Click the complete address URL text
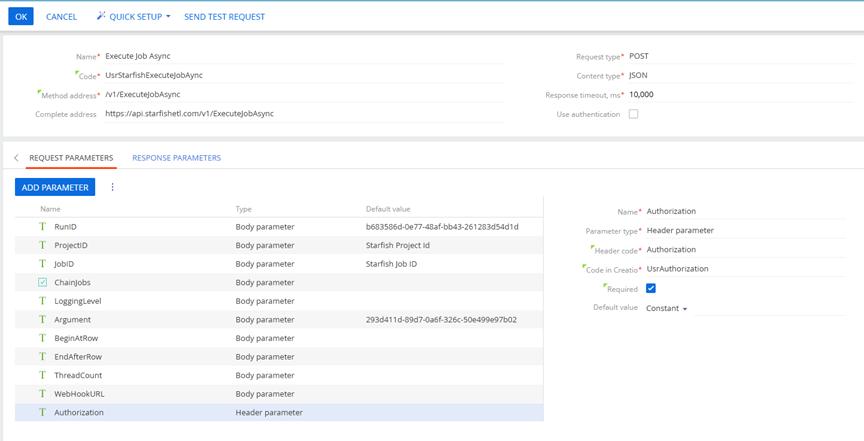Viewport: 864px width, 441px height. (189, 114)
